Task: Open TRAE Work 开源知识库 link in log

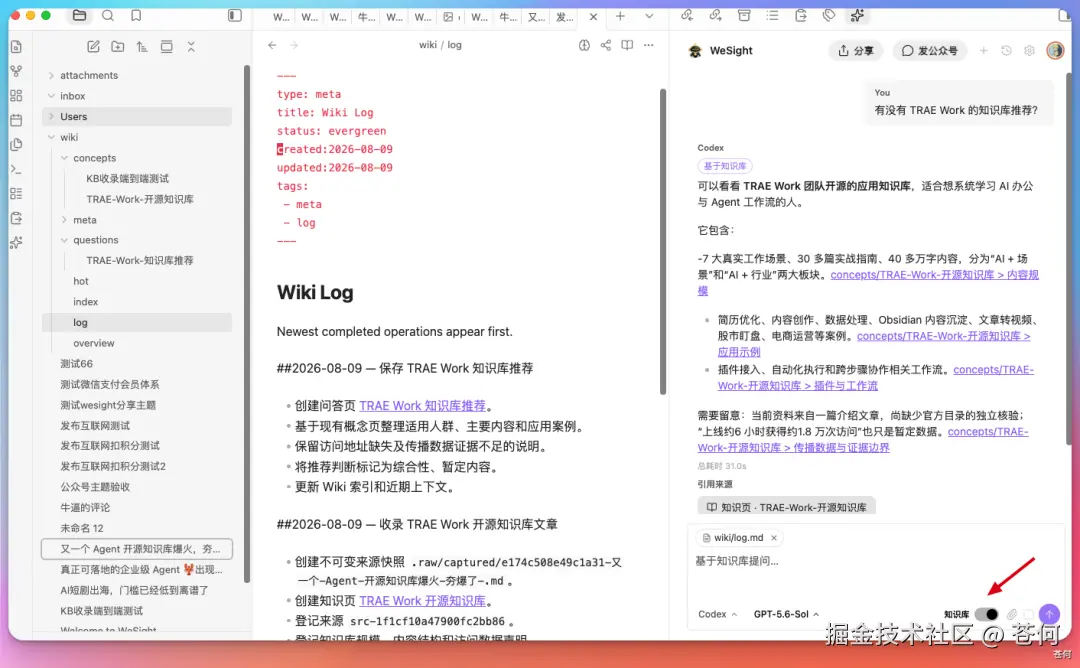Action: coord(422,601)
